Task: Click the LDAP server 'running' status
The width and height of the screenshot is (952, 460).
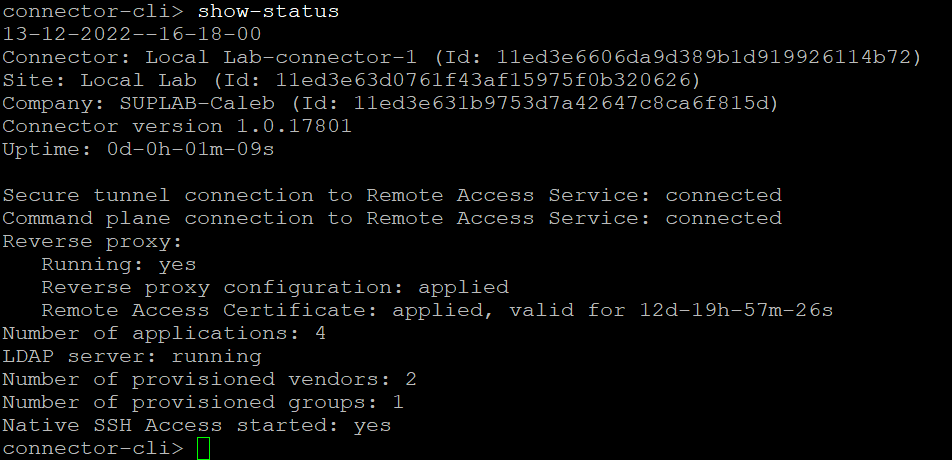Action: pyautogui.click(x=217, y=356)
